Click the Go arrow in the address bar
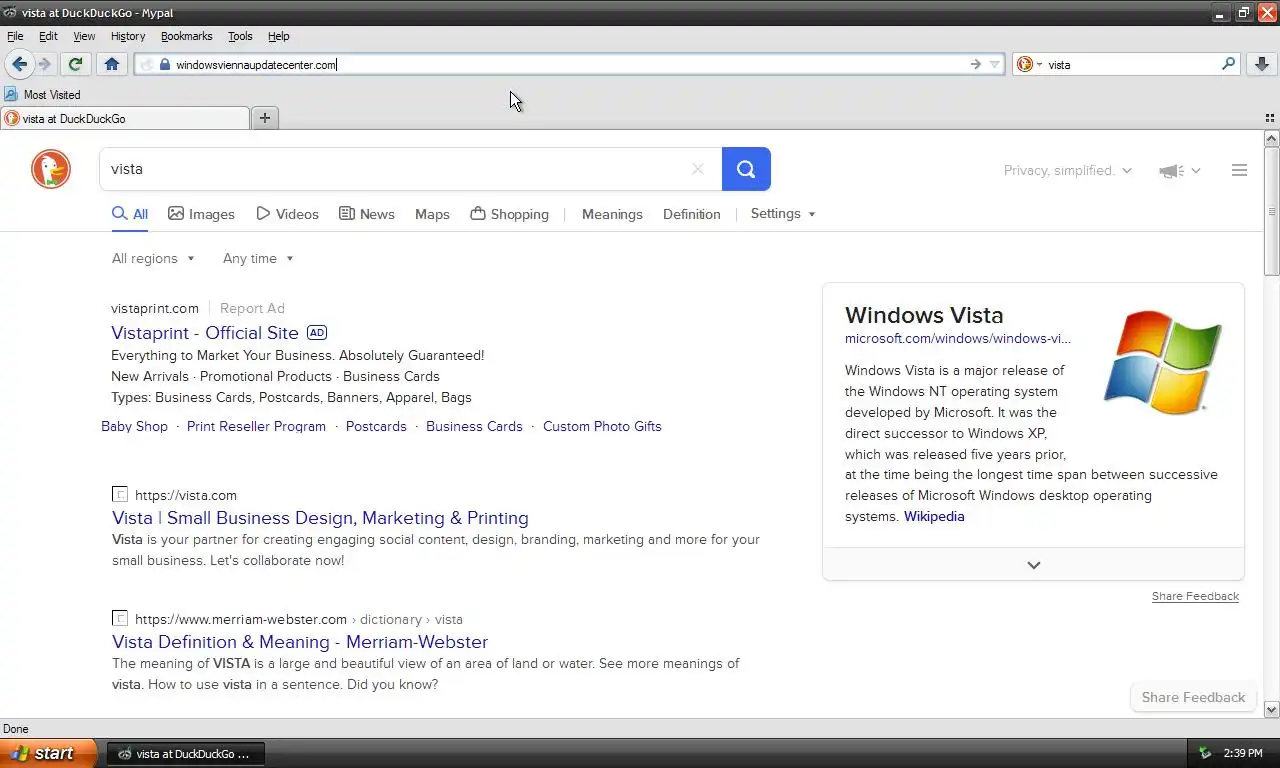Screen dimensions: 1280x768 (975, 64)
